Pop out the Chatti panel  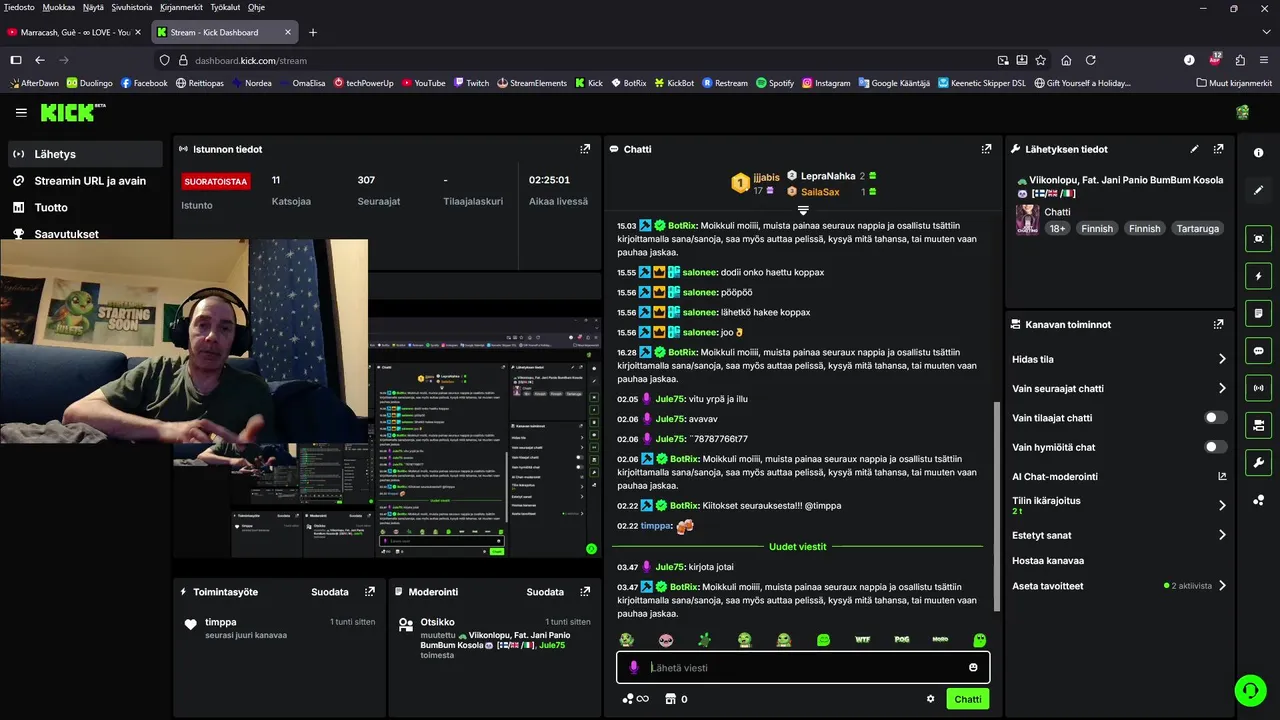(986, 149)
